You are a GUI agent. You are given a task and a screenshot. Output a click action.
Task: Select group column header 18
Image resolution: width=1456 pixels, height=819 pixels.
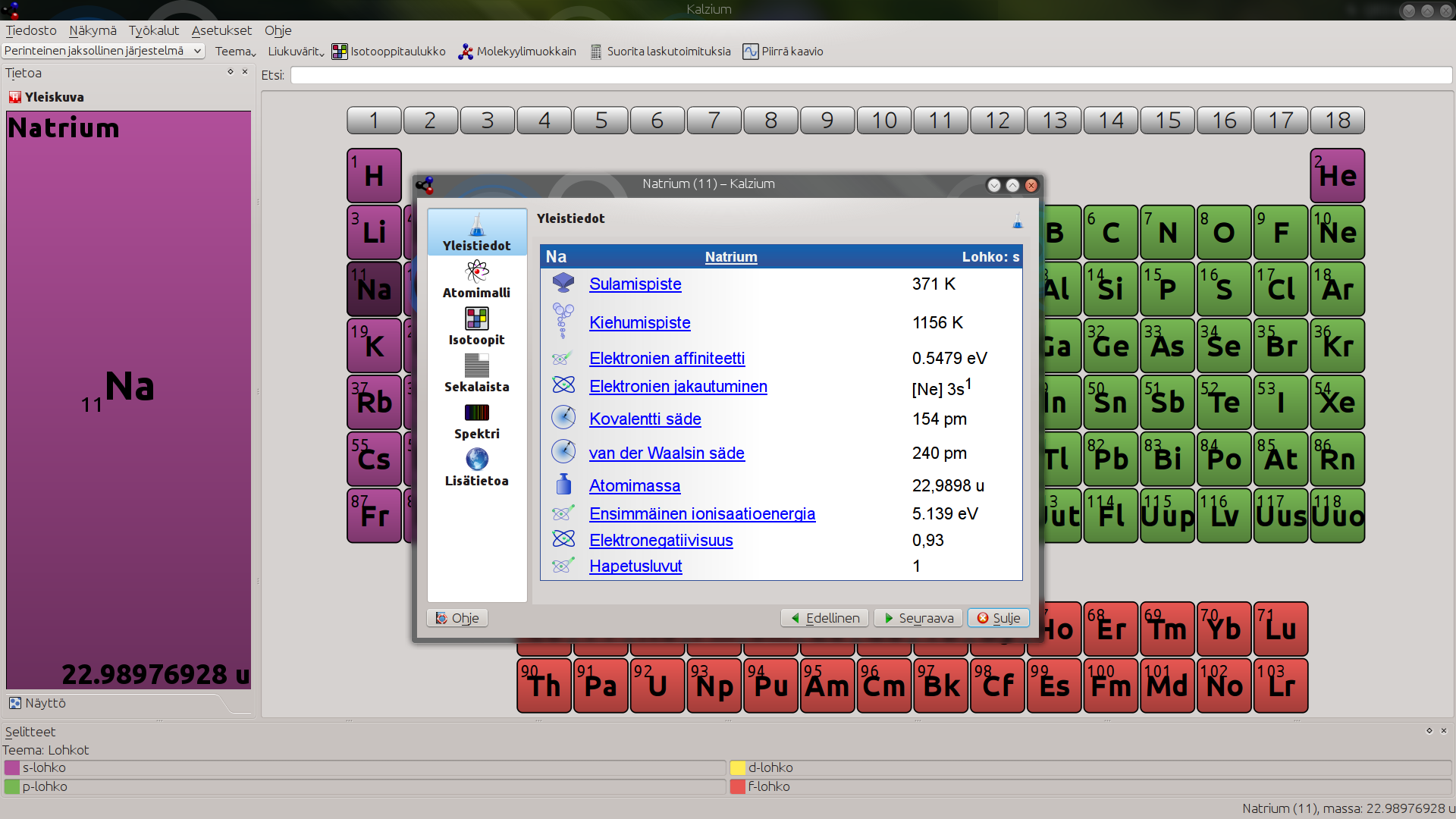(1338, 120)
